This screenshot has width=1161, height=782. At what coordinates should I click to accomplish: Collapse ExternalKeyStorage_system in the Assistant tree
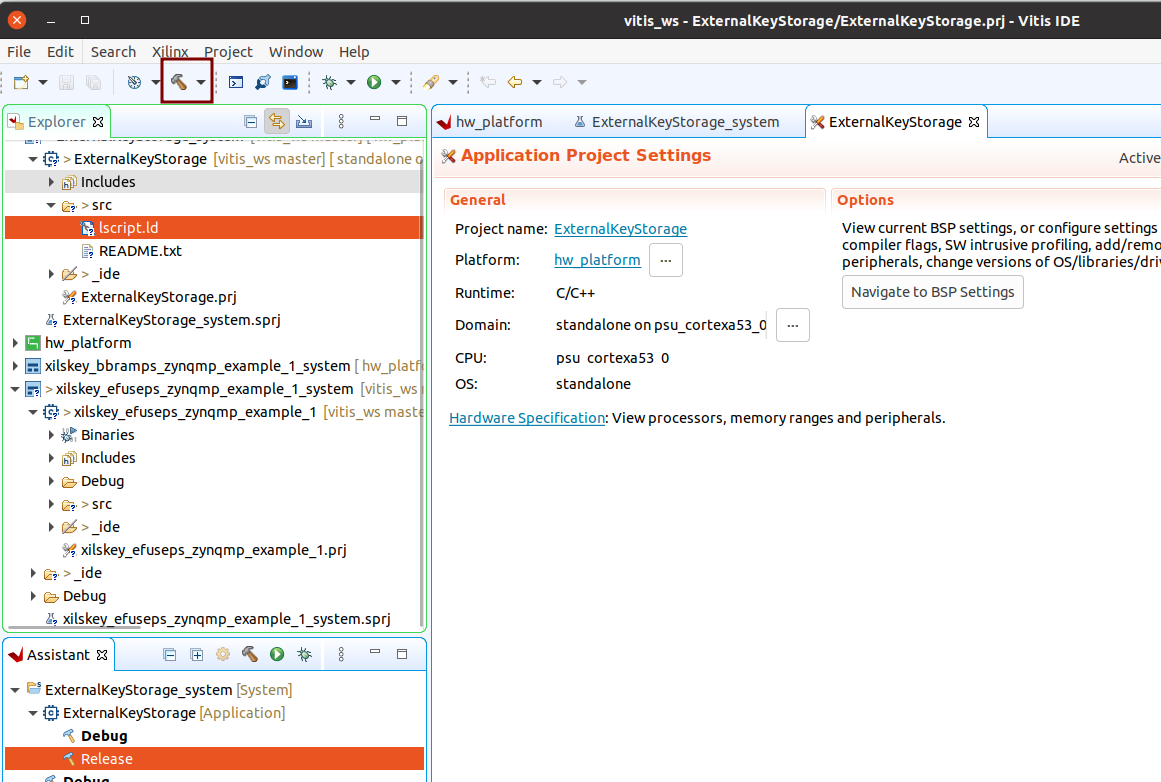[x=15, y=690]
